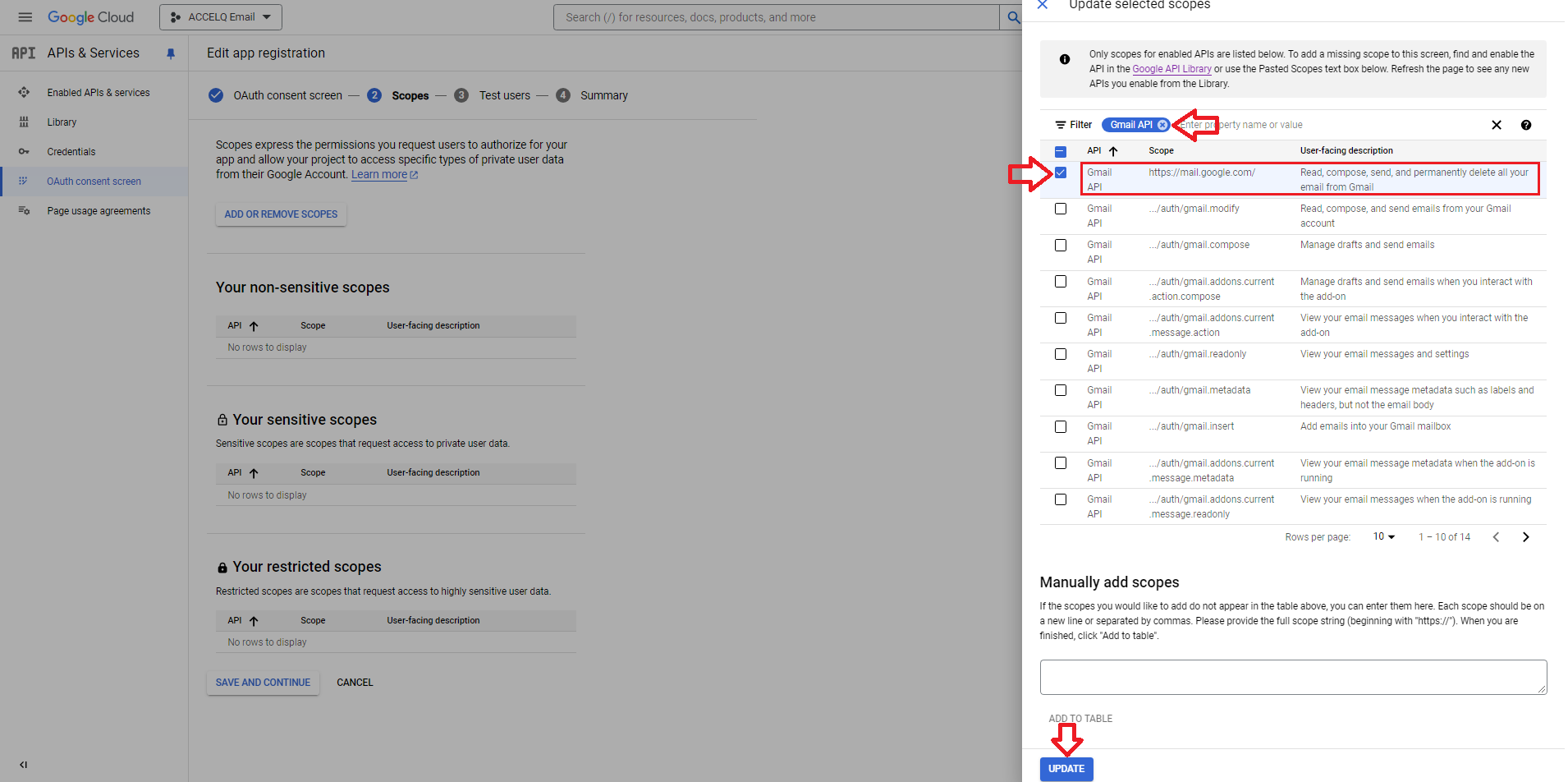Click the CANCEL button
Image resolution: width=1568 pixels, height=782 pixels.
[355, 683]
